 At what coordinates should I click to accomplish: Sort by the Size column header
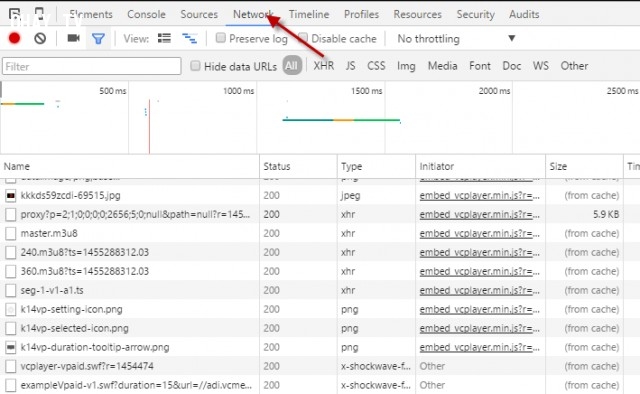pos(584,167)
